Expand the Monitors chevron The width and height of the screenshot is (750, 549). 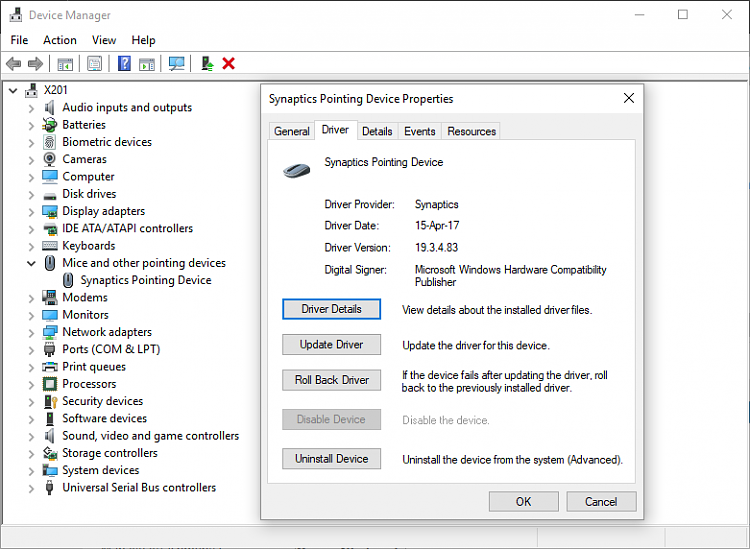coord(31,316)
